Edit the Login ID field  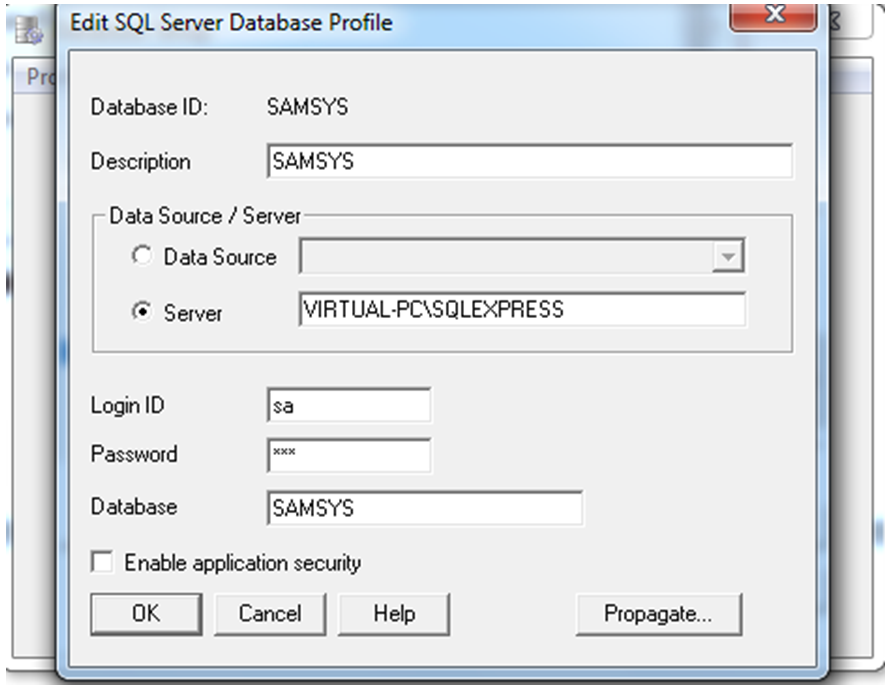[349, 406]
